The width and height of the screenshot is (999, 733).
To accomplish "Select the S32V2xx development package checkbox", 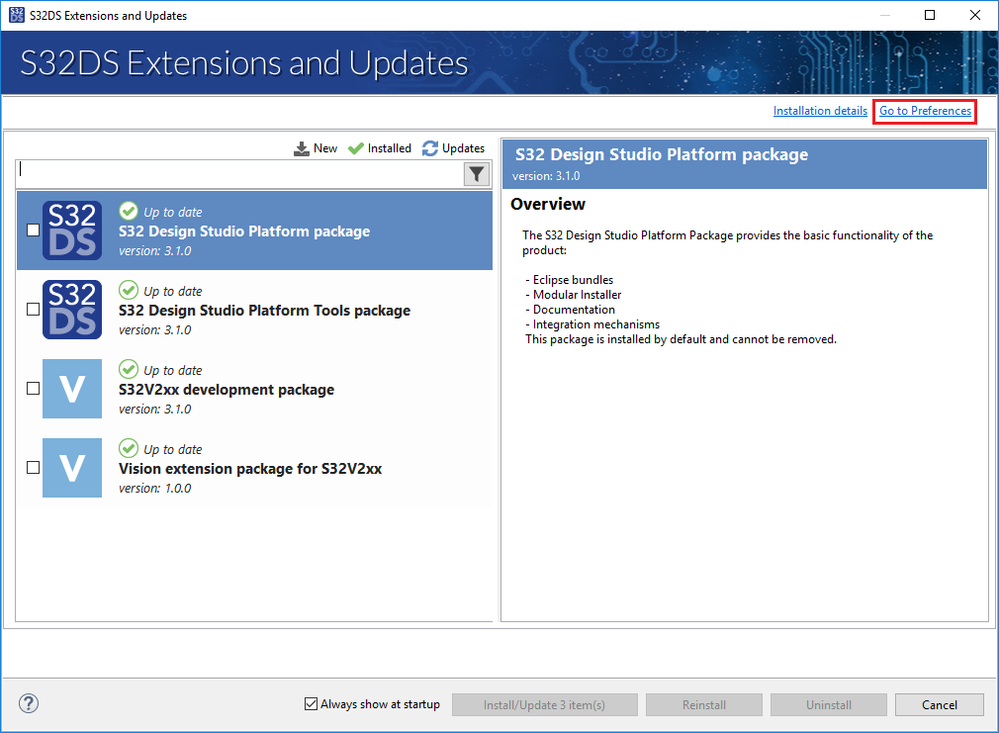I will pos(33,388).
